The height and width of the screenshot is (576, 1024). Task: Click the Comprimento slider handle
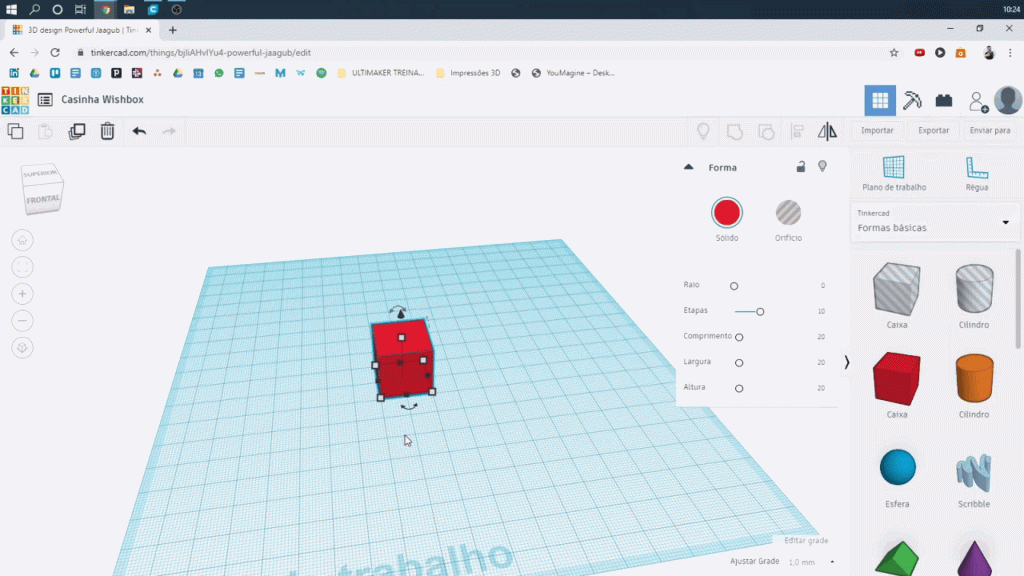(739, 337)
